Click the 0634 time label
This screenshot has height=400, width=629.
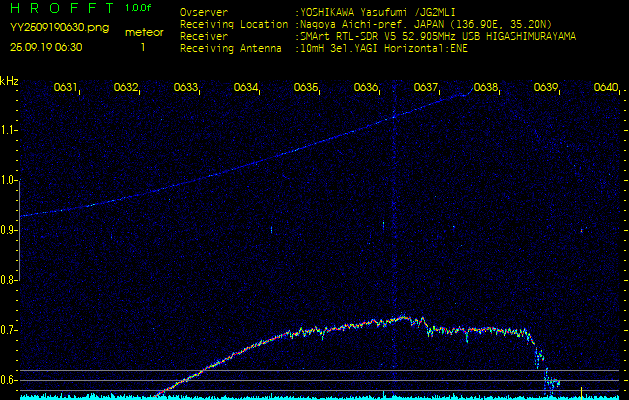(246, 88)
